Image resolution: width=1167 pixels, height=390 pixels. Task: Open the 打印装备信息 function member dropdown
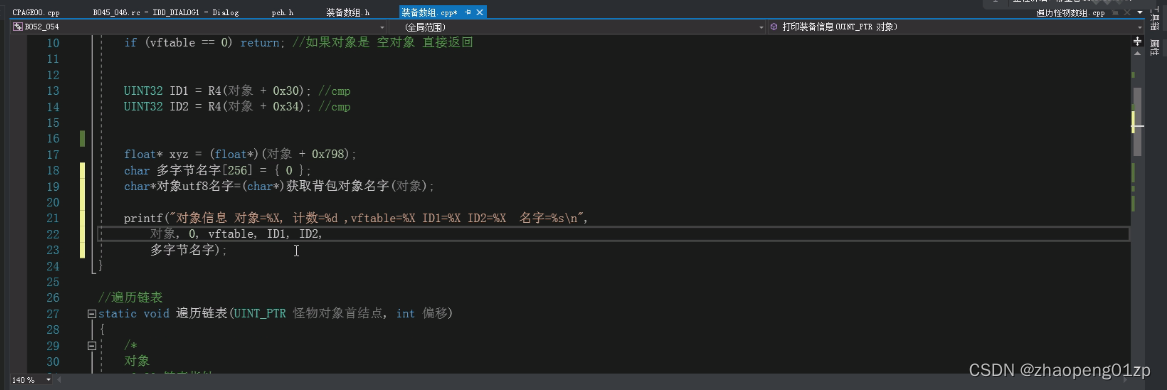(x=957, y=27)
